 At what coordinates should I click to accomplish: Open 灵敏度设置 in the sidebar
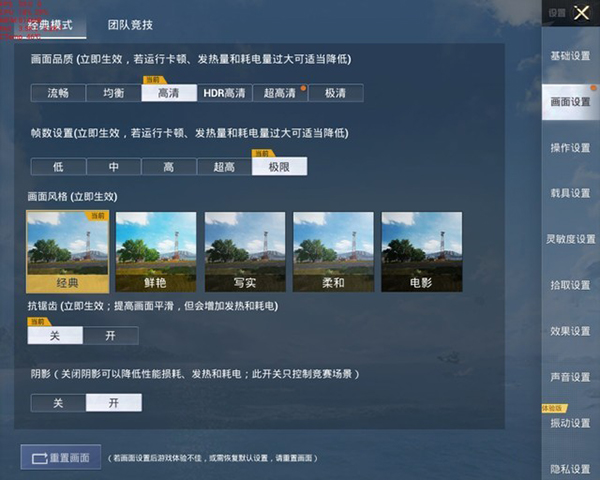point(570,239)
